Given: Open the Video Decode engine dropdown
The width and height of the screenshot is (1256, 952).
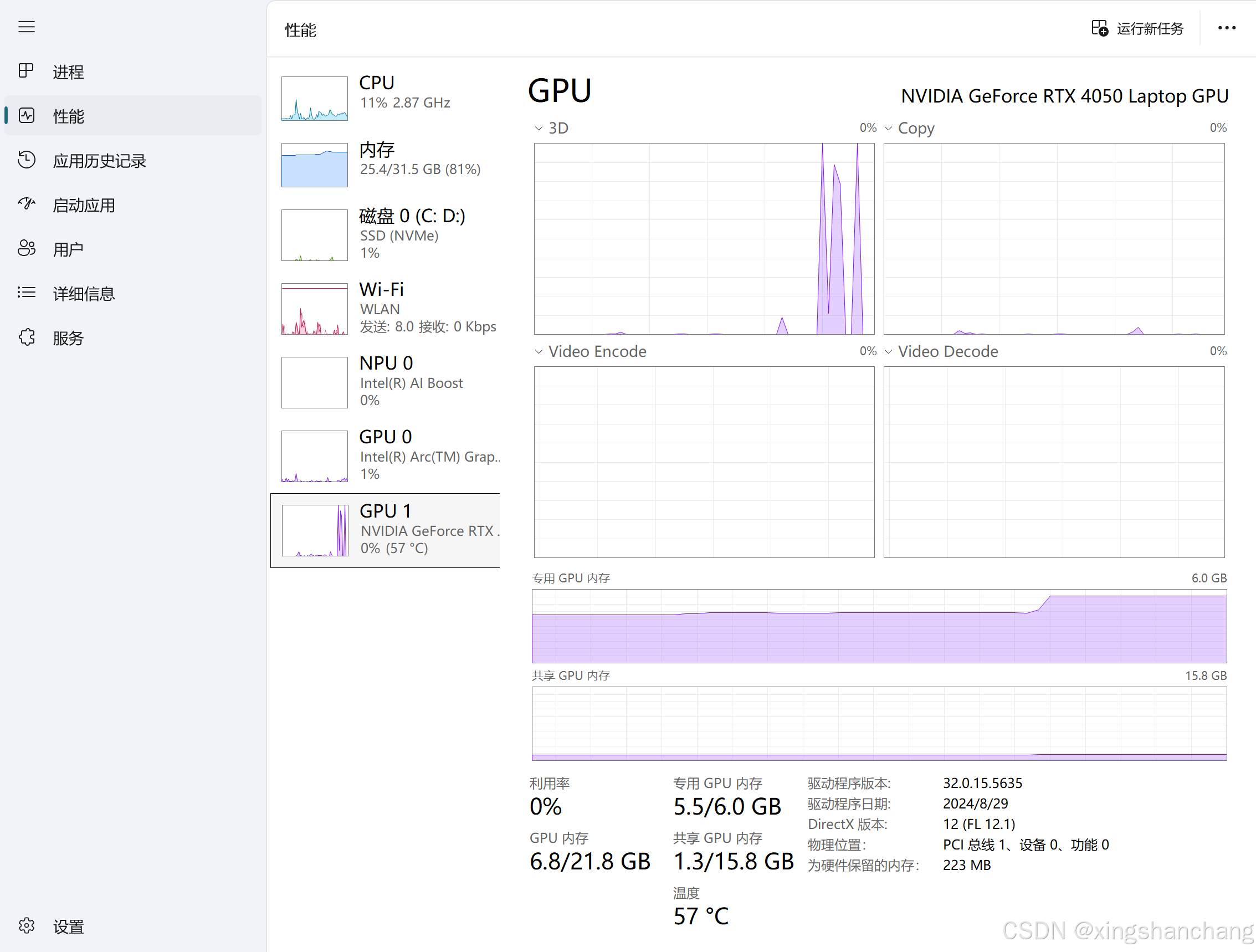Looking at the screenshot, I should click(x=889, y=352).
